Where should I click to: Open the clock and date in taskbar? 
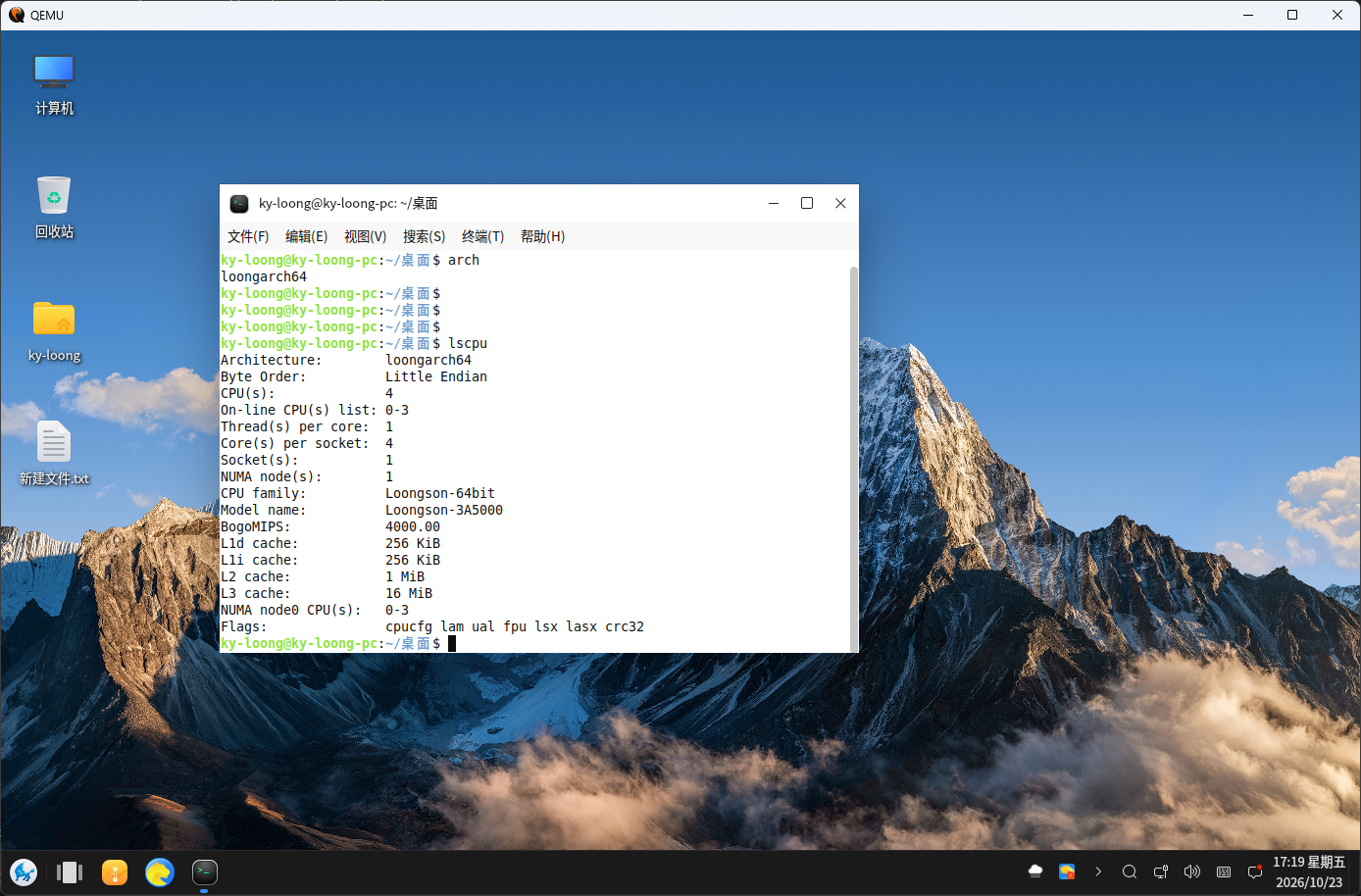point(1309,871)
